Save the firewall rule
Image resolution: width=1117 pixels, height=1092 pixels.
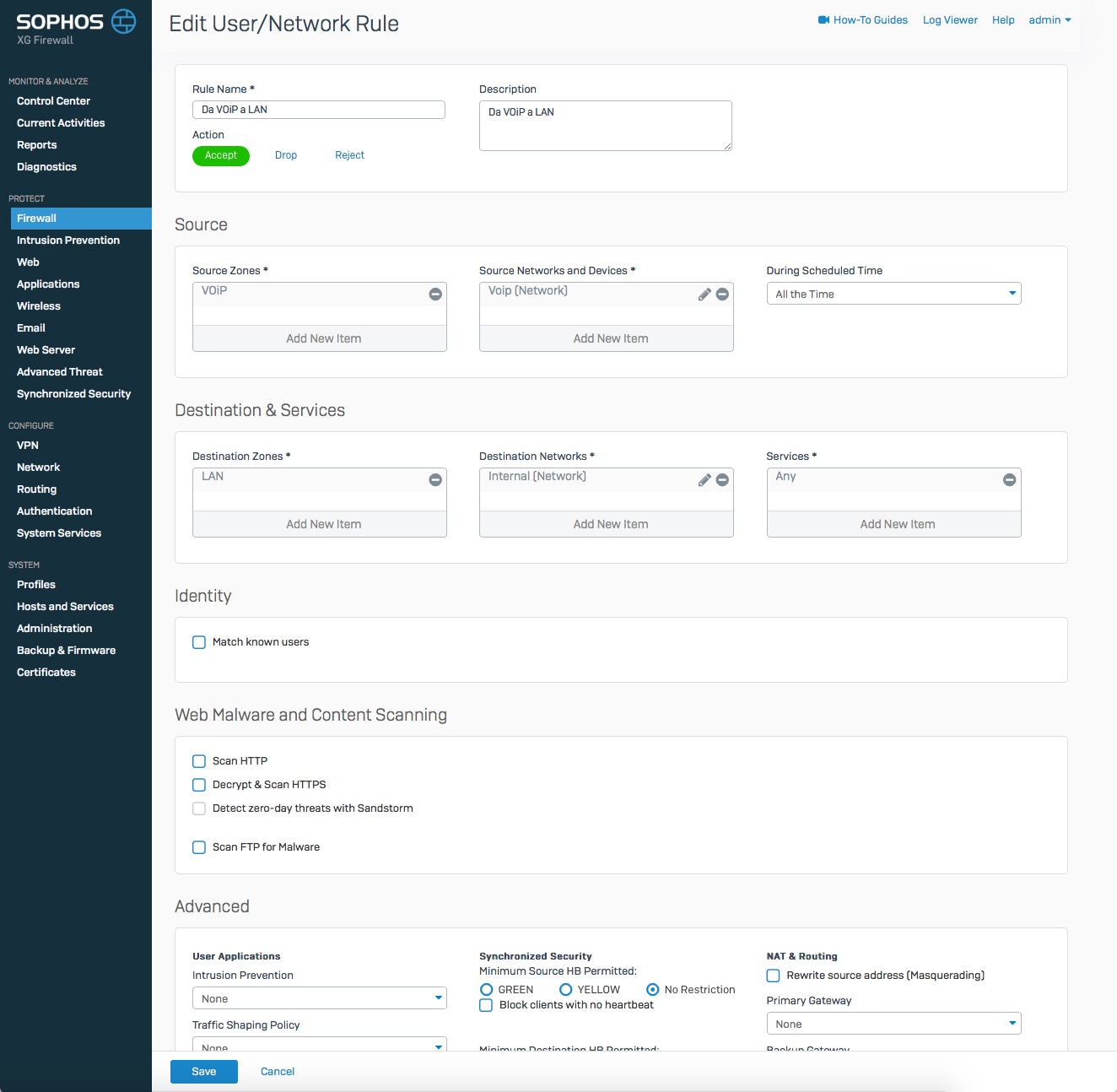pyautogui.click(x=204, y=1072)
